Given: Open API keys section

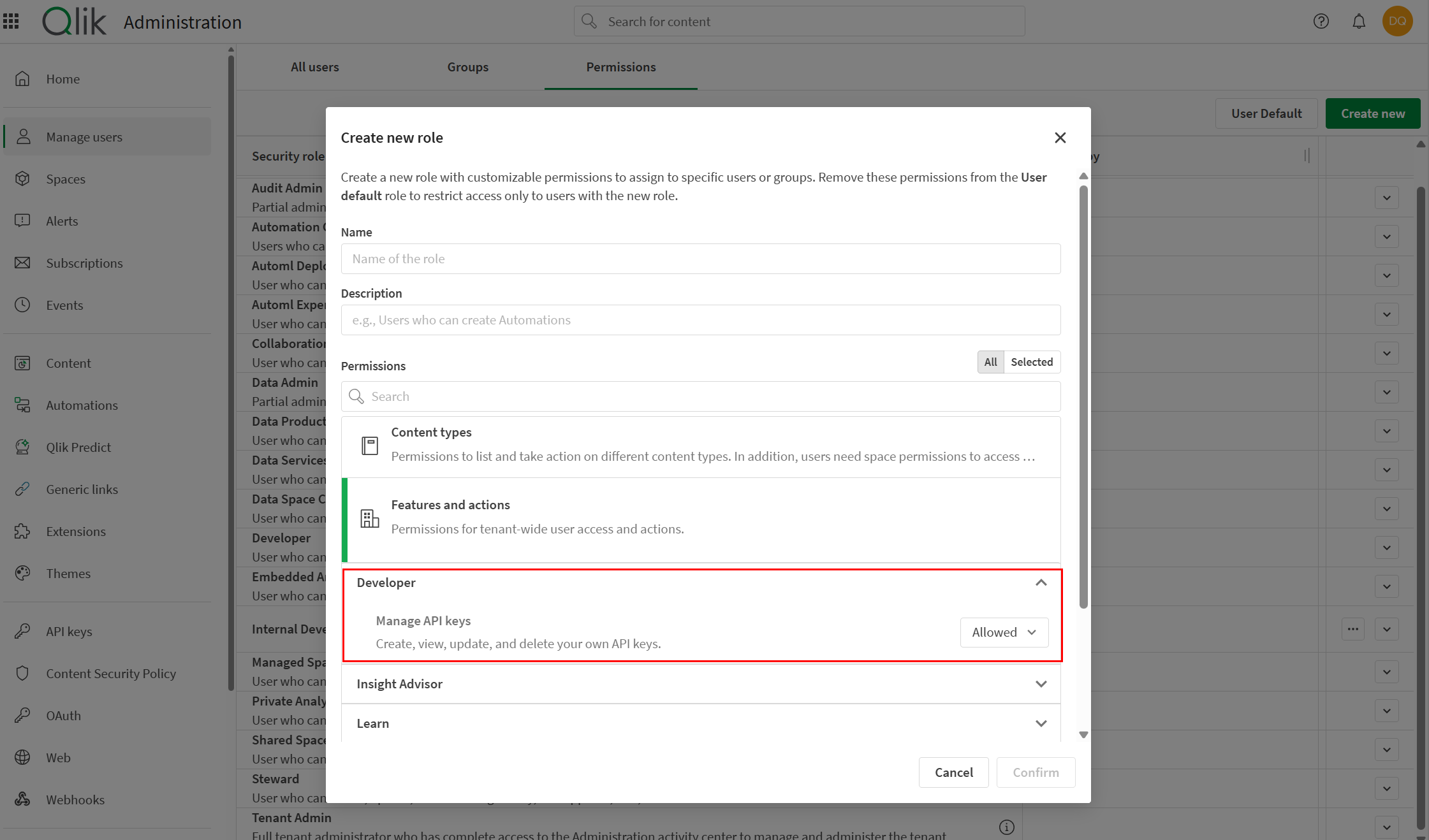Looking at the screenshot, I should [x=69, y=631].
